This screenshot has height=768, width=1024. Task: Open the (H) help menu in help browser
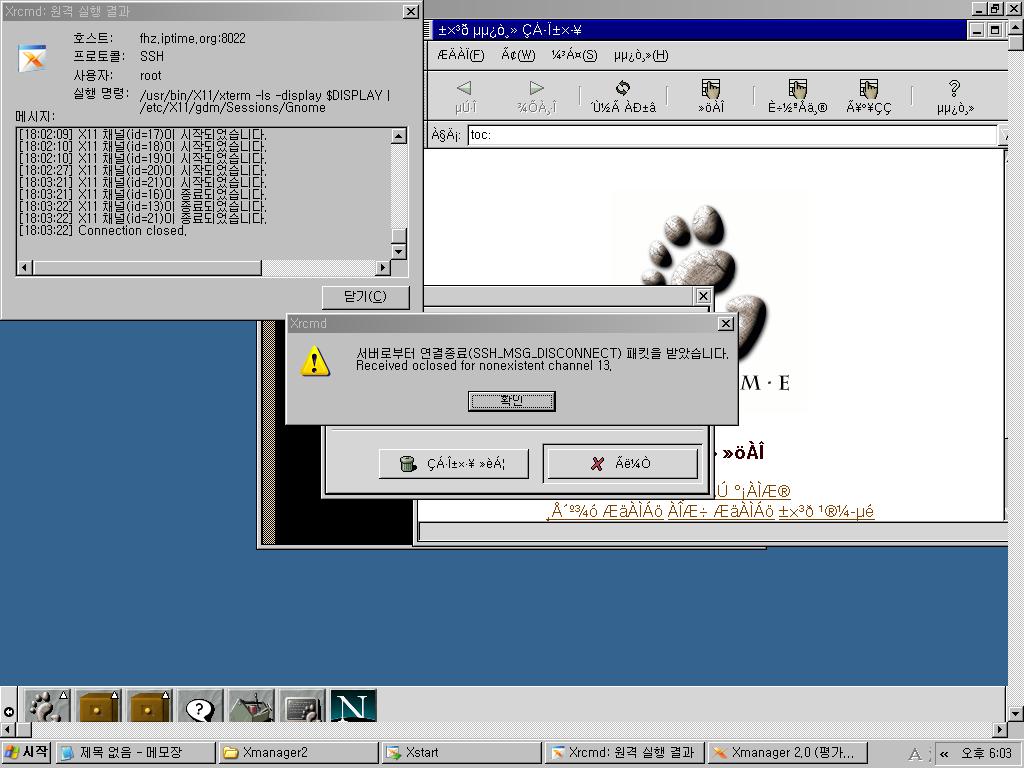point(641,55)
